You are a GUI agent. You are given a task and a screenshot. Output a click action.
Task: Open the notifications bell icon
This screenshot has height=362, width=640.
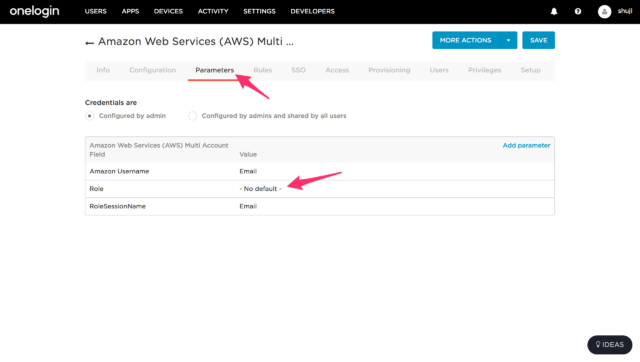click(x=554, y=11)
